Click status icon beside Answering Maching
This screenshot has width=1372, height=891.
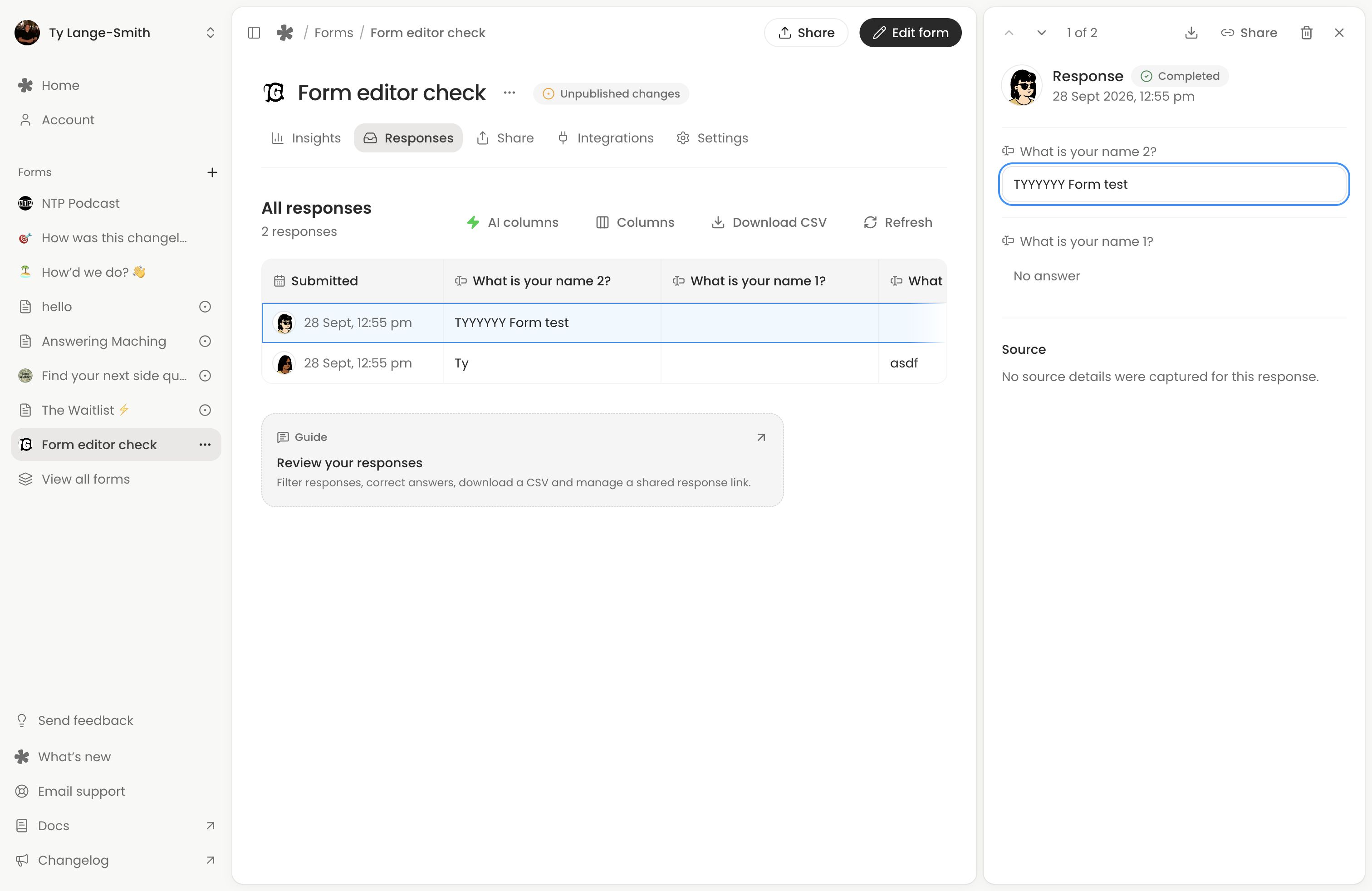pos(205,341)
